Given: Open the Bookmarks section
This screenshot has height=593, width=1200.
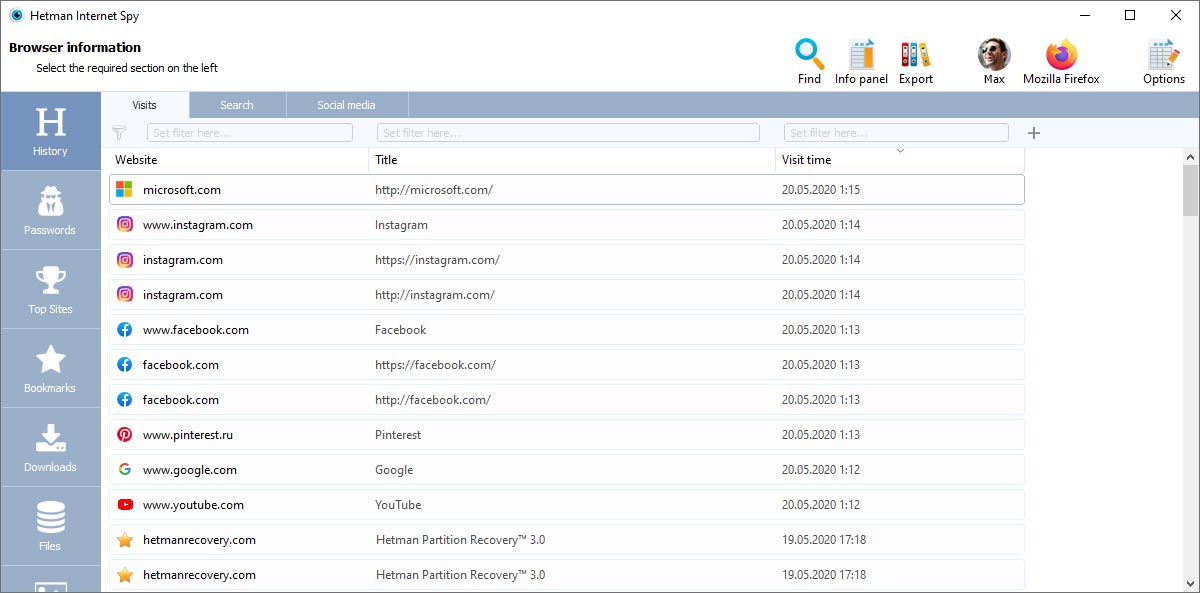Looking at the screenshot, I should [x=50, y=369].
